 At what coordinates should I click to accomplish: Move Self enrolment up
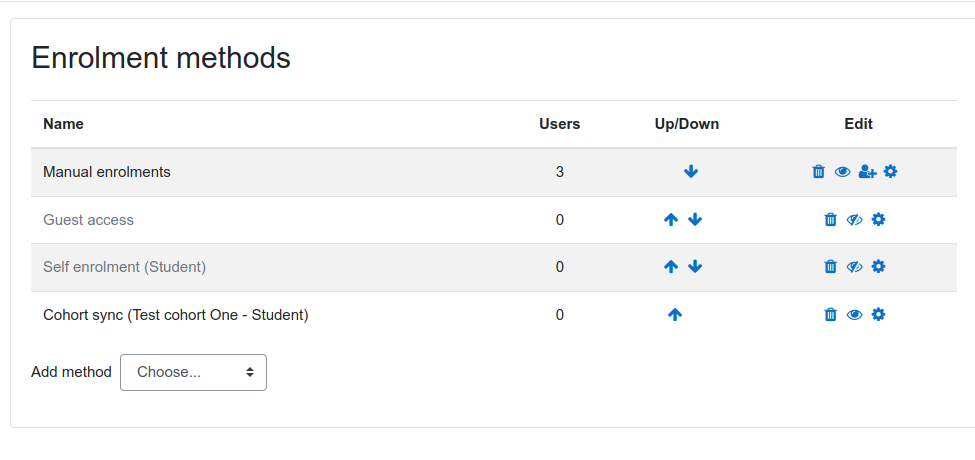(x=670, y=267)
